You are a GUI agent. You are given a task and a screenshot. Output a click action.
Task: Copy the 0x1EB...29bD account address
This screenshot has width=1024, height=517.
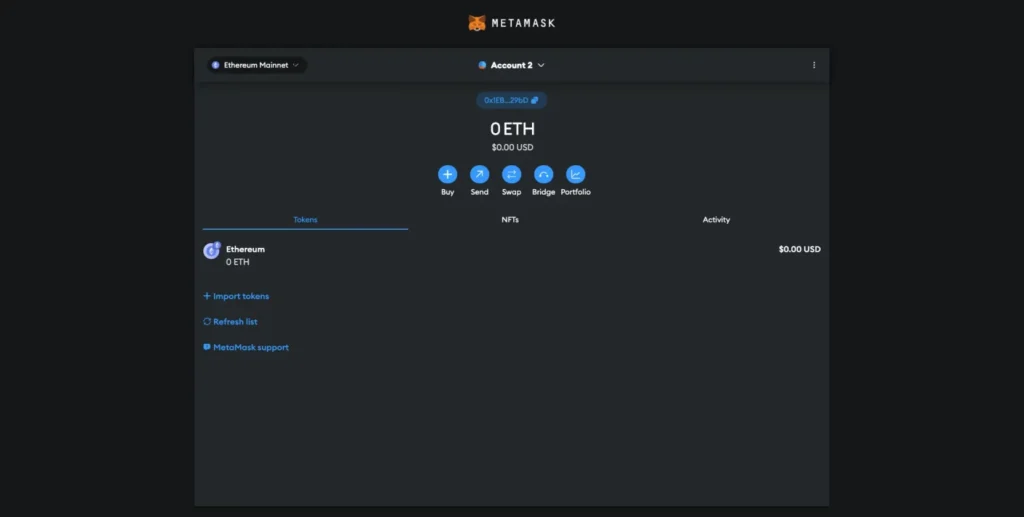pos(511,101)
